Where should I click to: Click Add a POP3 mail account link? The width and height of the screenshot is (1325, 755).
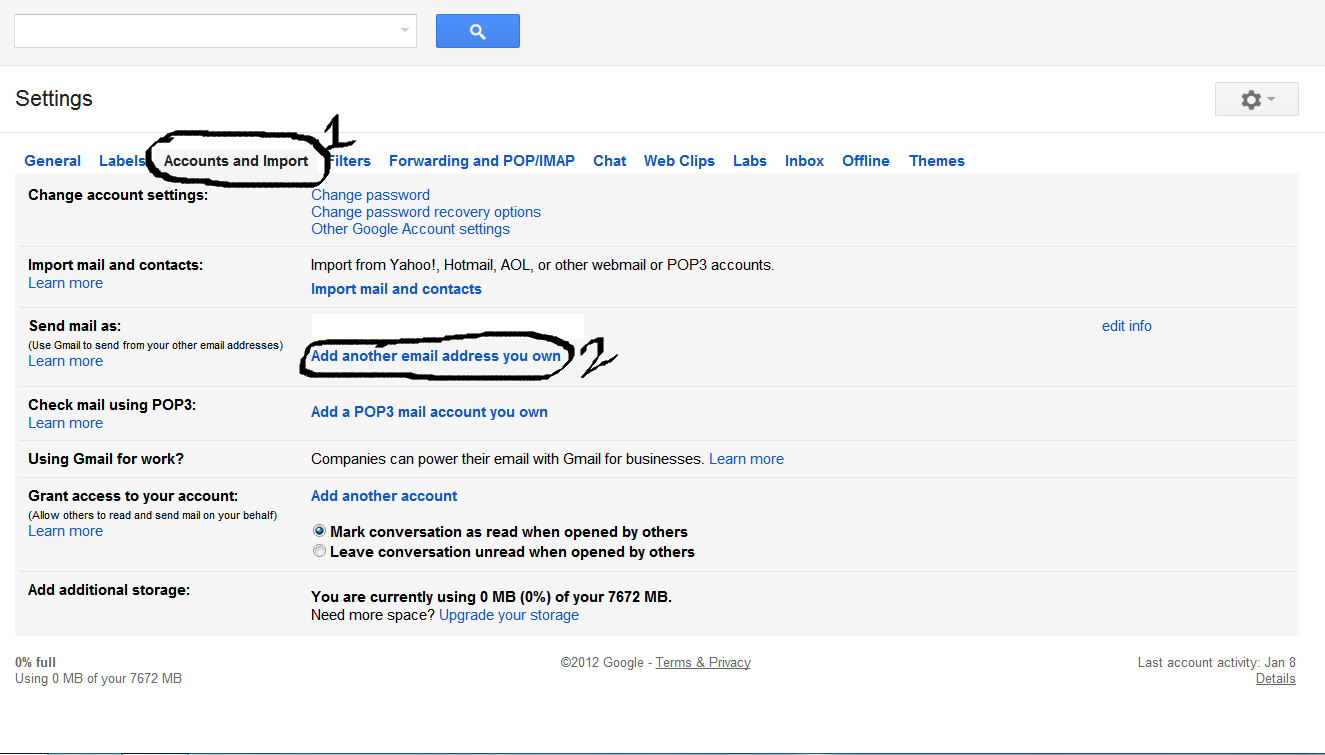tap(429, 412)
